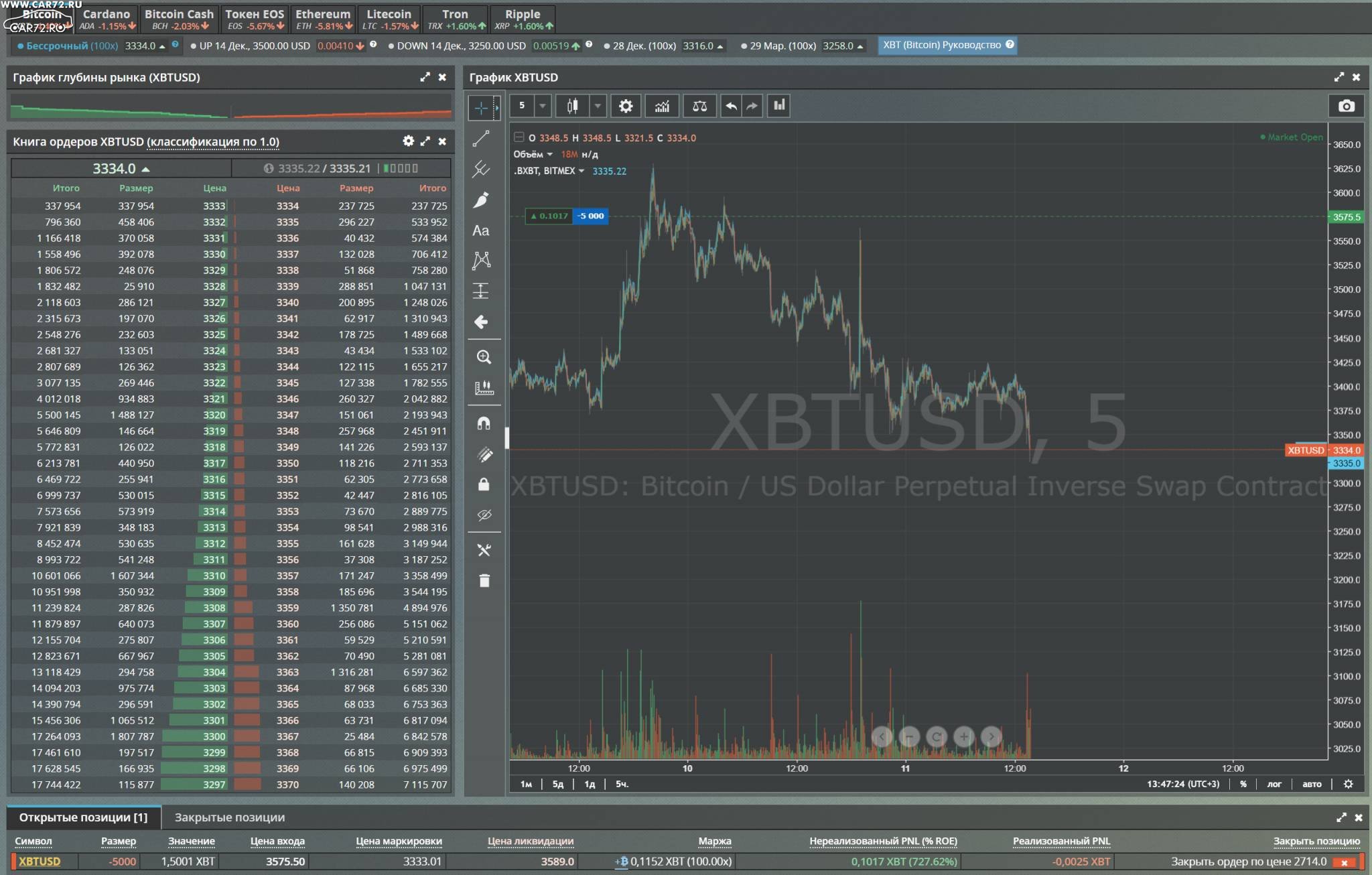Click the close order price 2714.0 field
This screenshot has width=1372, height=875.
1249,862
